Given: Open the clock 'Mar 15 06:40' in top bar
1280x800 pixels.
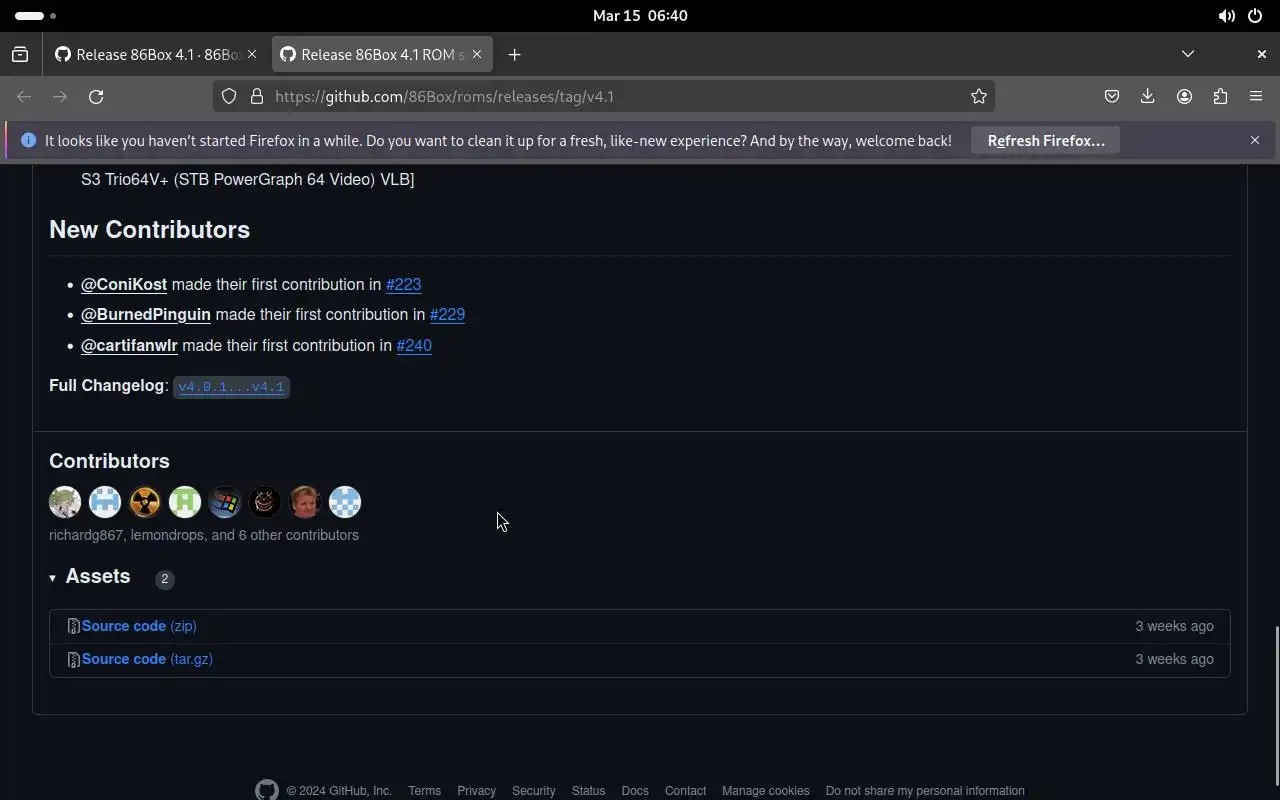Looking at the screenshot, I should point(640,16).
